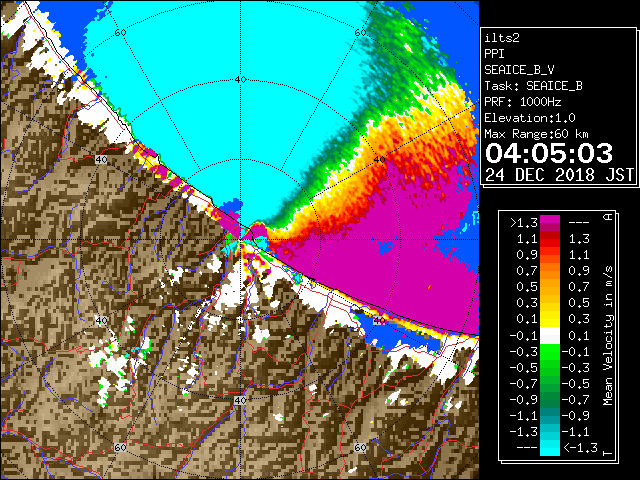Click the 'Task: SEAICE_B' line
Viewport: 640px width, 480px height.
pyautogui.click(x=533, y=86)
